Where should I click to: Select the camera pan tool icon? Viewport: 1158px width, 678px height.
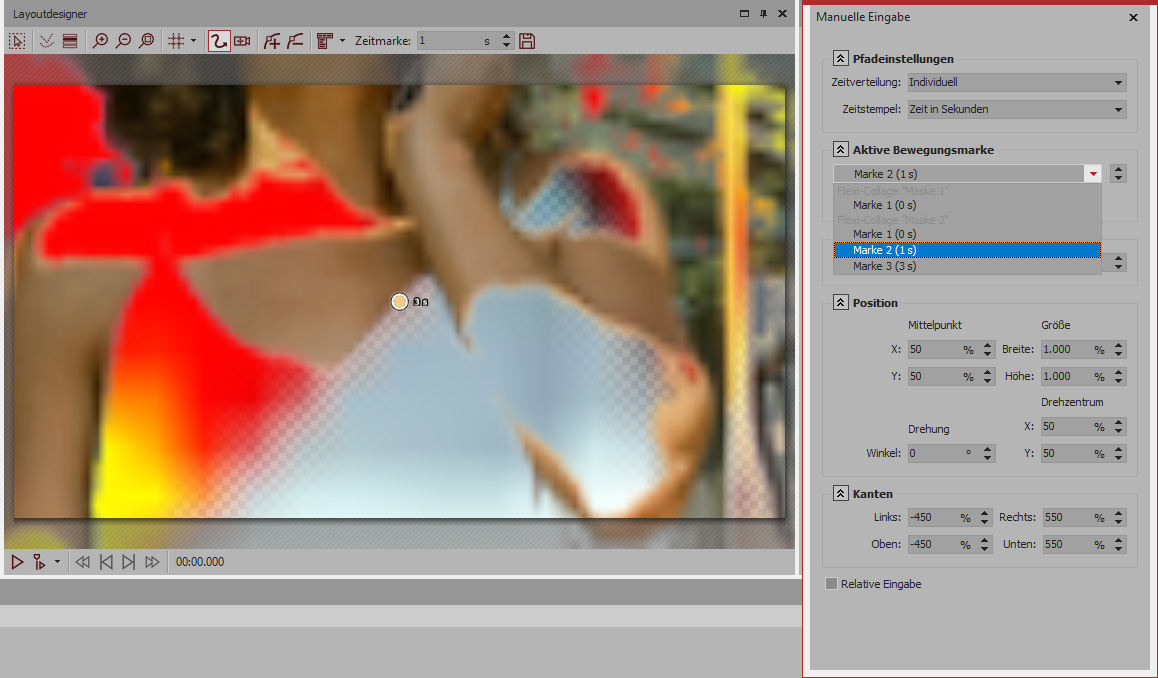242,41
